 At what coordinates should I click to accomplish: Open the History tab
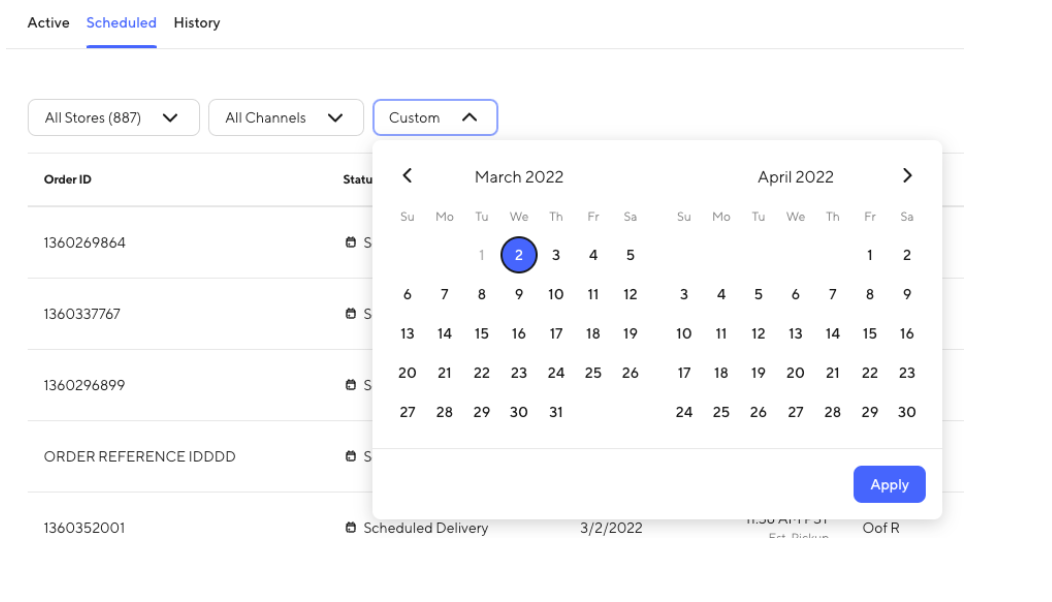196,23
